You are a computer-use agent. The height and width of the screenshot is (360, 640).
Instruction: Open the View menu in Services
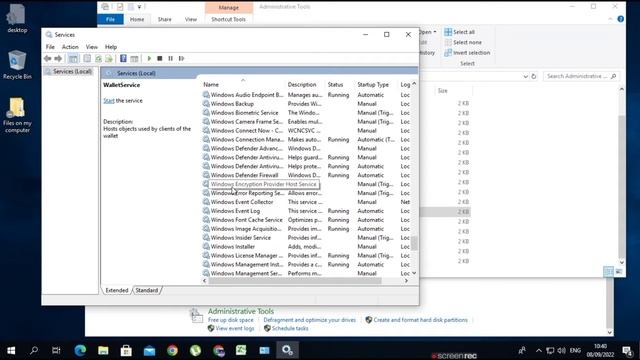[91, 47]
